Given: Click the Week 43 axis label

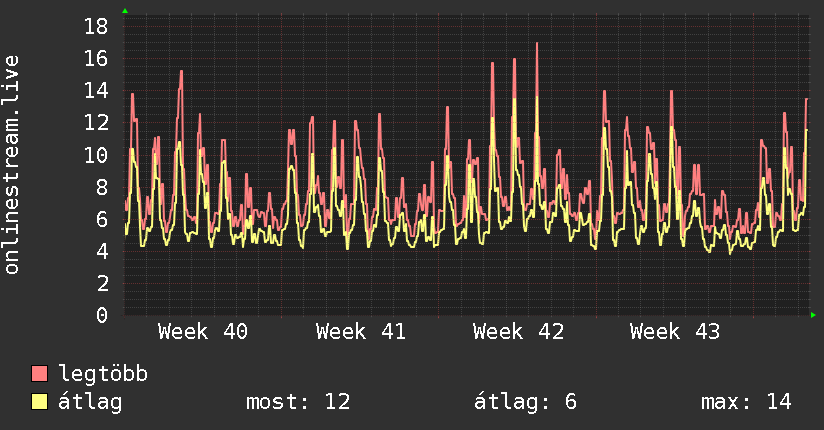Looking at the screenshot, I should tap(675, 332).
